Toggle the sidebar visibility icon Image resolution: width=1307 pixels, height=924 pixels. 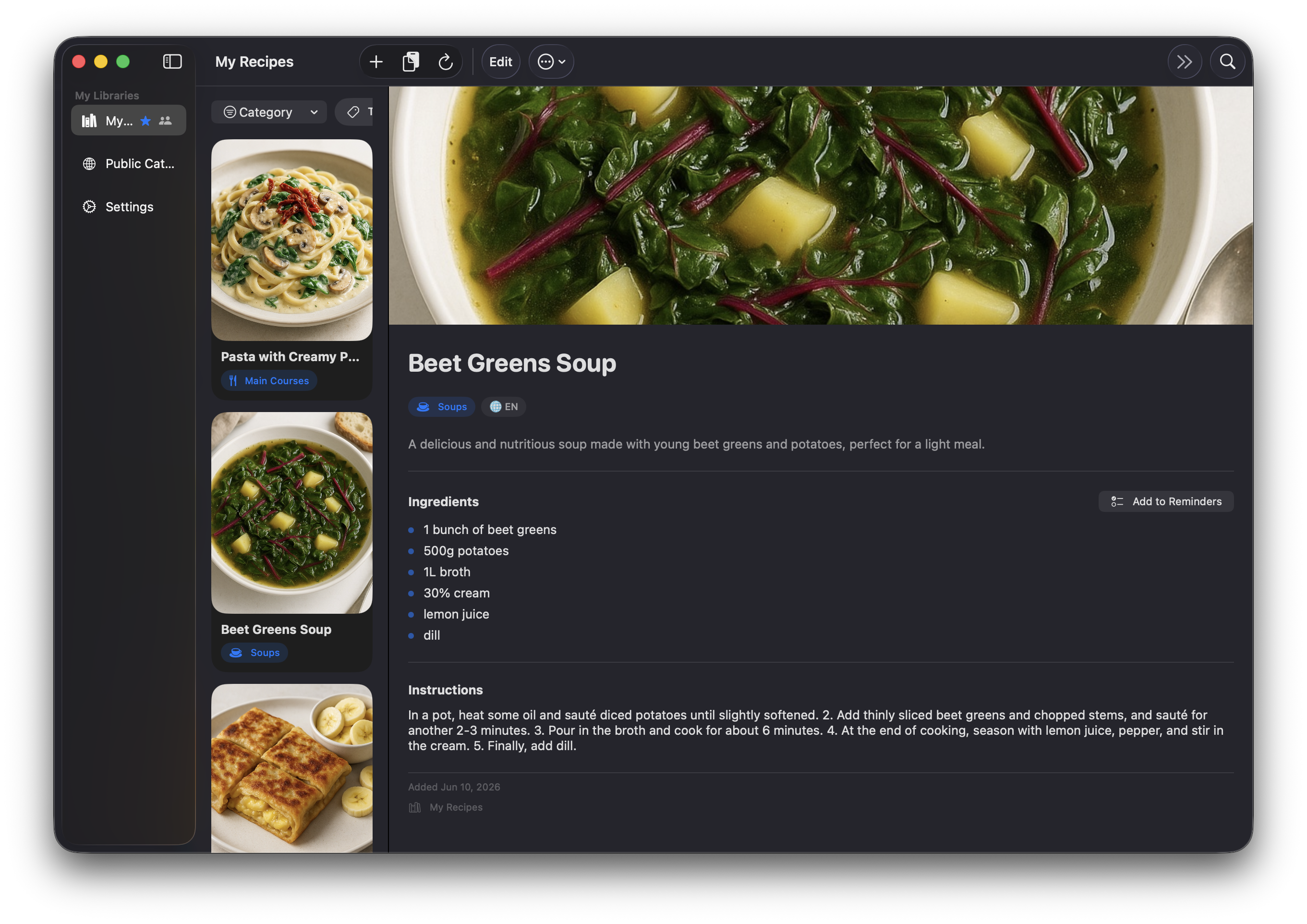(172, 61)
